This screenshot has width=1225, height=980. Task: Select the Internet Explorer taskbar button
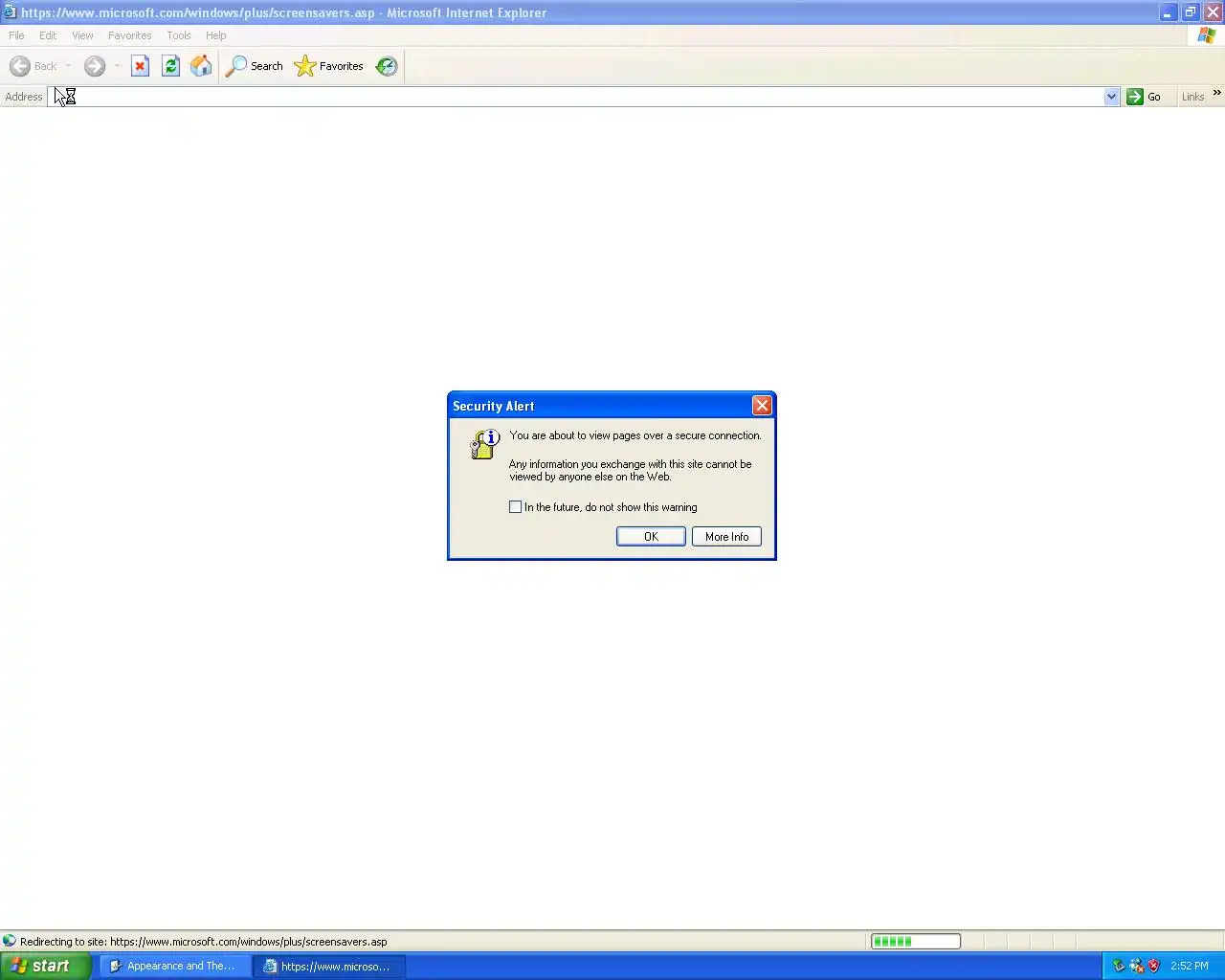click(329, 967)
